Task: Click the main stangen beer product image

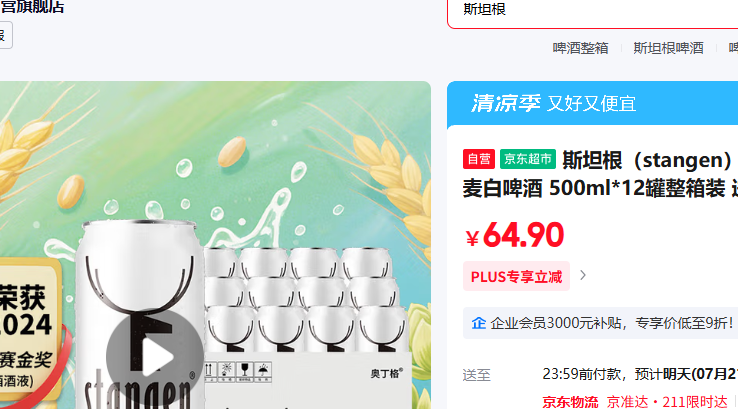Action: [215, 245]
